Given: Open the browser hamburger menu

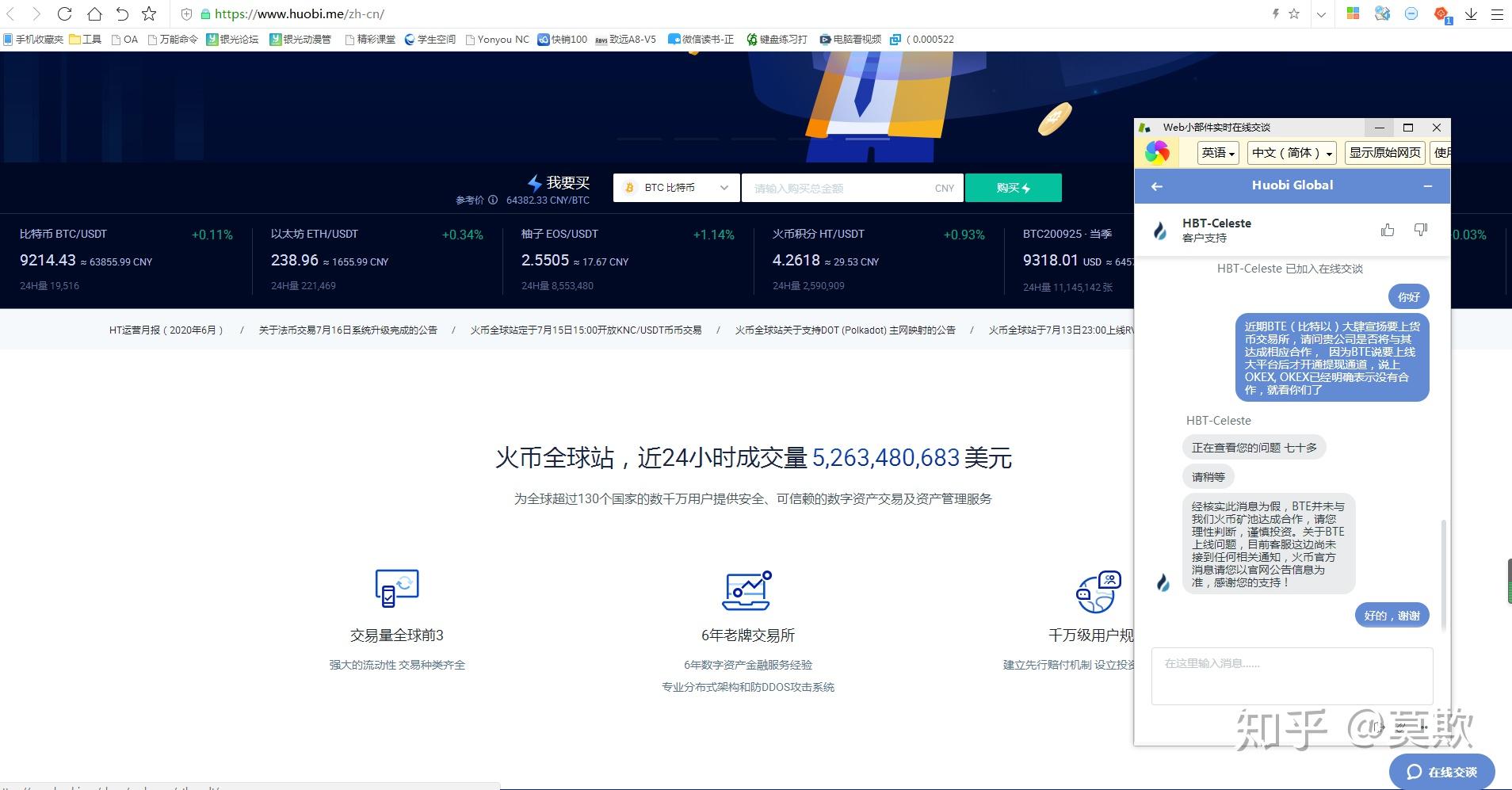Looking at the screenshot, I should pyautogui.click(x=1497, y=14).
